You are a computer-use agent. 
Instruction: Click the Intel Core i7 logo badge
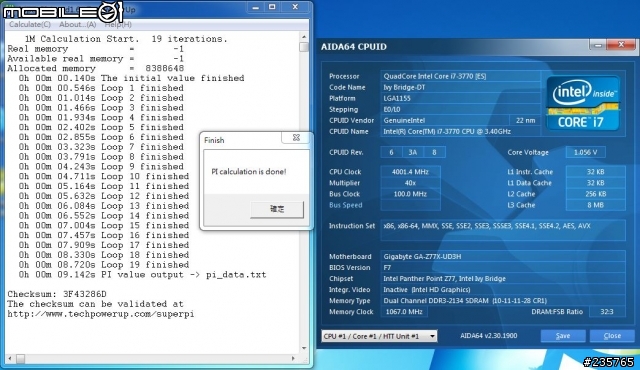583,103
